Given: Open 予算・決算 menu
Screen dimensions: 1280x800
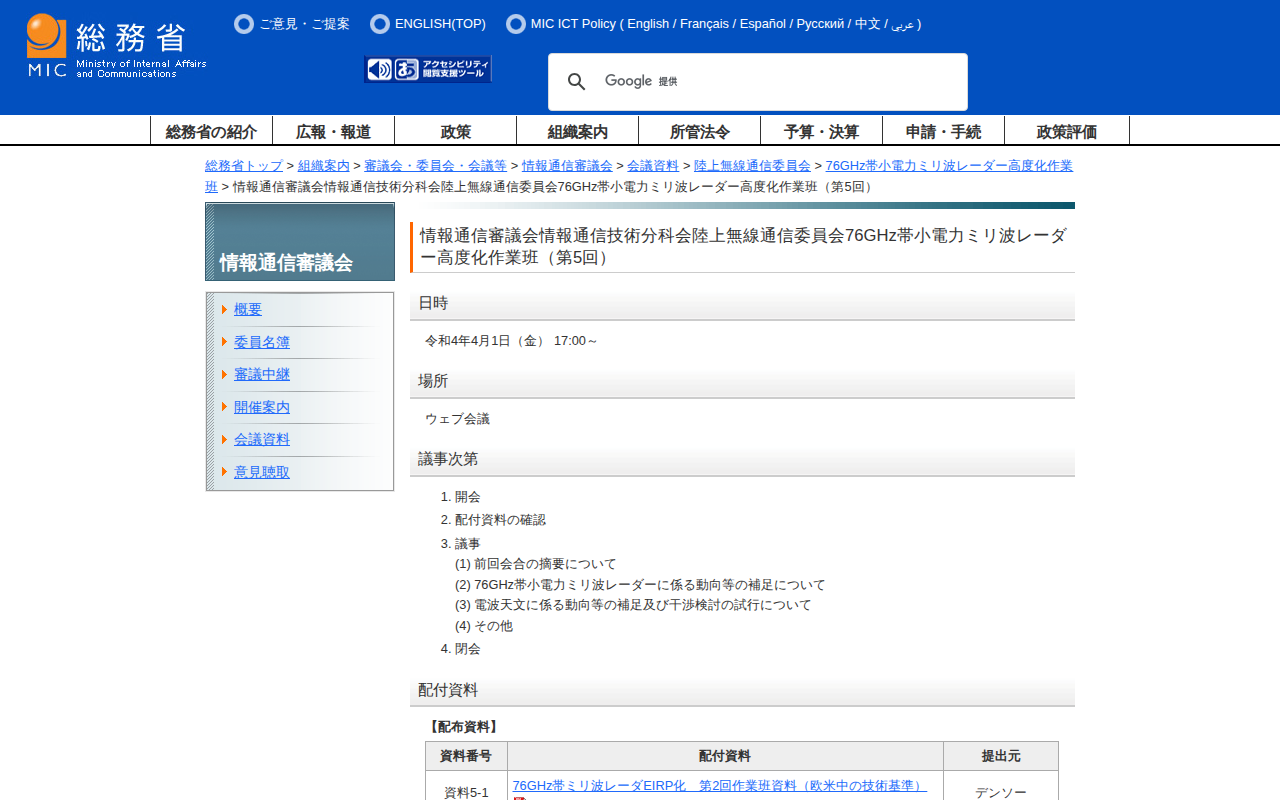Looking at the screenshot, I should click(x=821, y=131).
